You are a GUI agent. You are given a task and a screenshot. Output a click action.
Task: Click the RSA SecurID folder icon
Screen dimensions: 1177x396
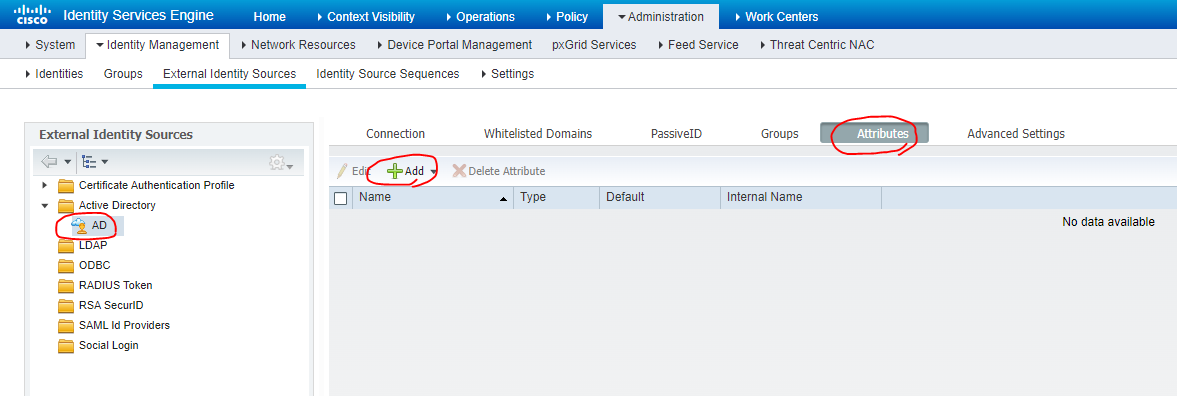click(67, 306)
